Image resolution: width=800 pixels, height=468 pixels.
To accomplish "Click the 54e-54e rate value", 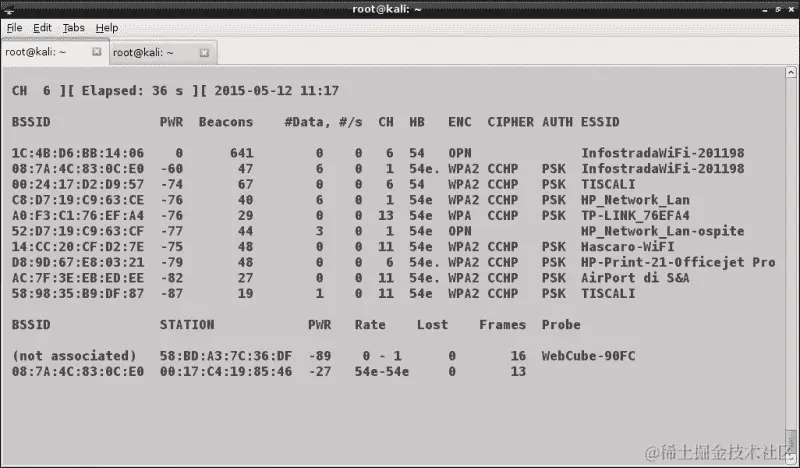I will tap(382, 372).
